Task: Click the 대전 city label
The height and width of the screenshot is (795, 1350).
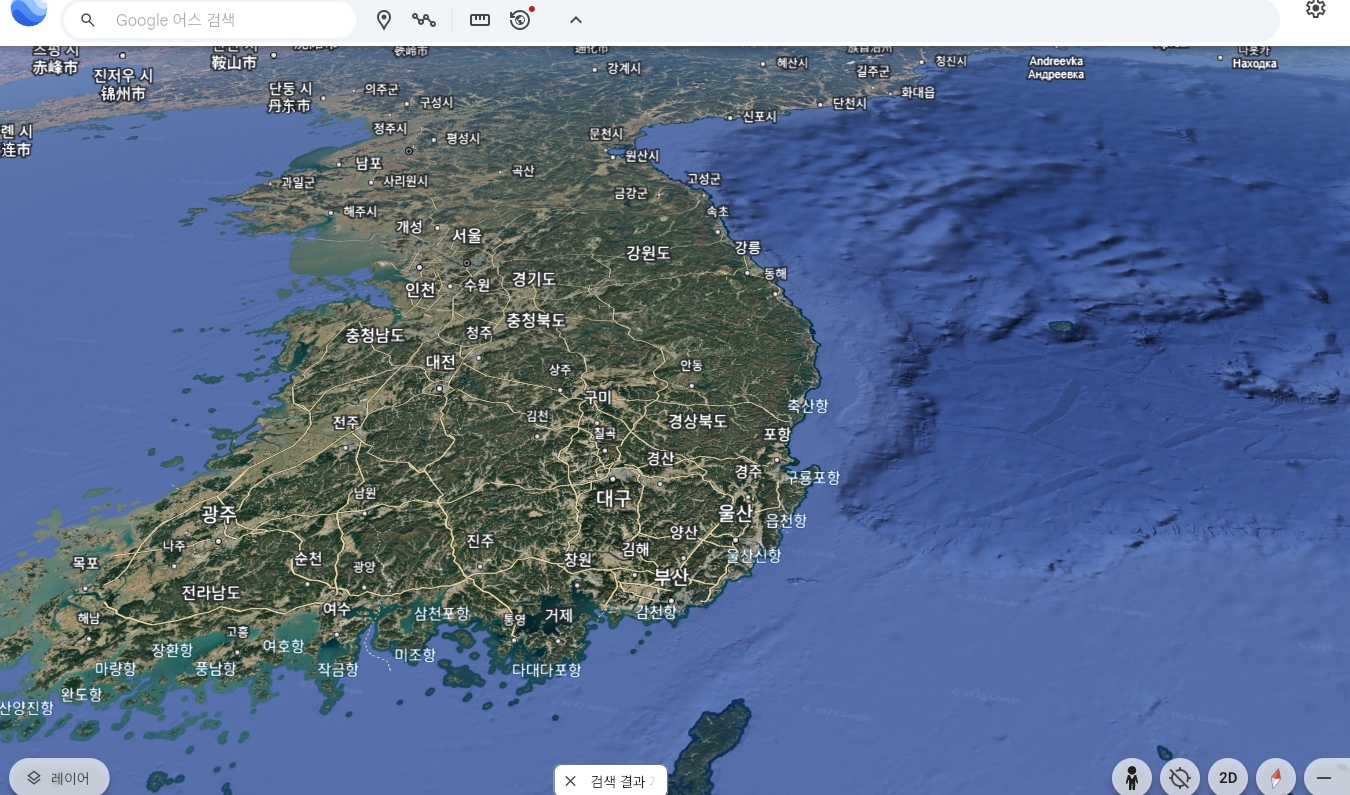Action: (441, 361)
